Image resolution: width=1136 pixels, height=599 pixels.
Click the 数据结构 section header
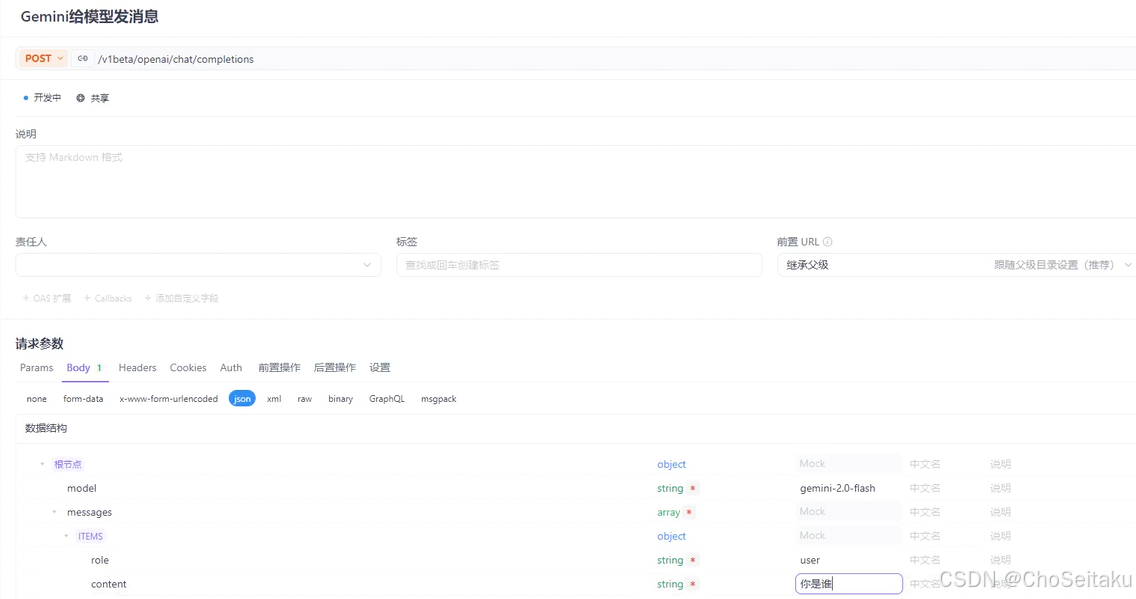pyautogui.click(x=46, y=428)
